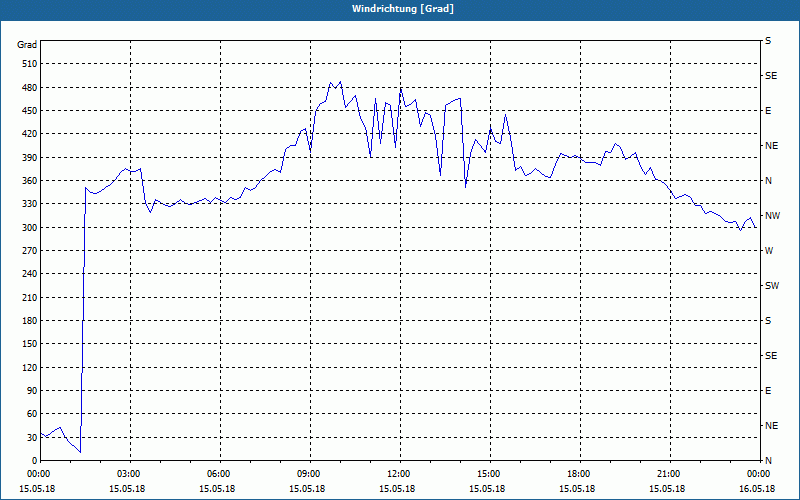Select the 12:00 time axis label

(x=396, y=473)
